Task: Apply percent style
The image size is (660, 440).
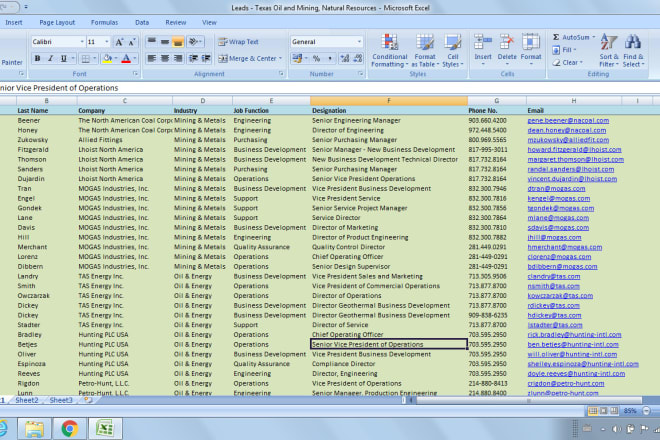Action: point(317,59)
